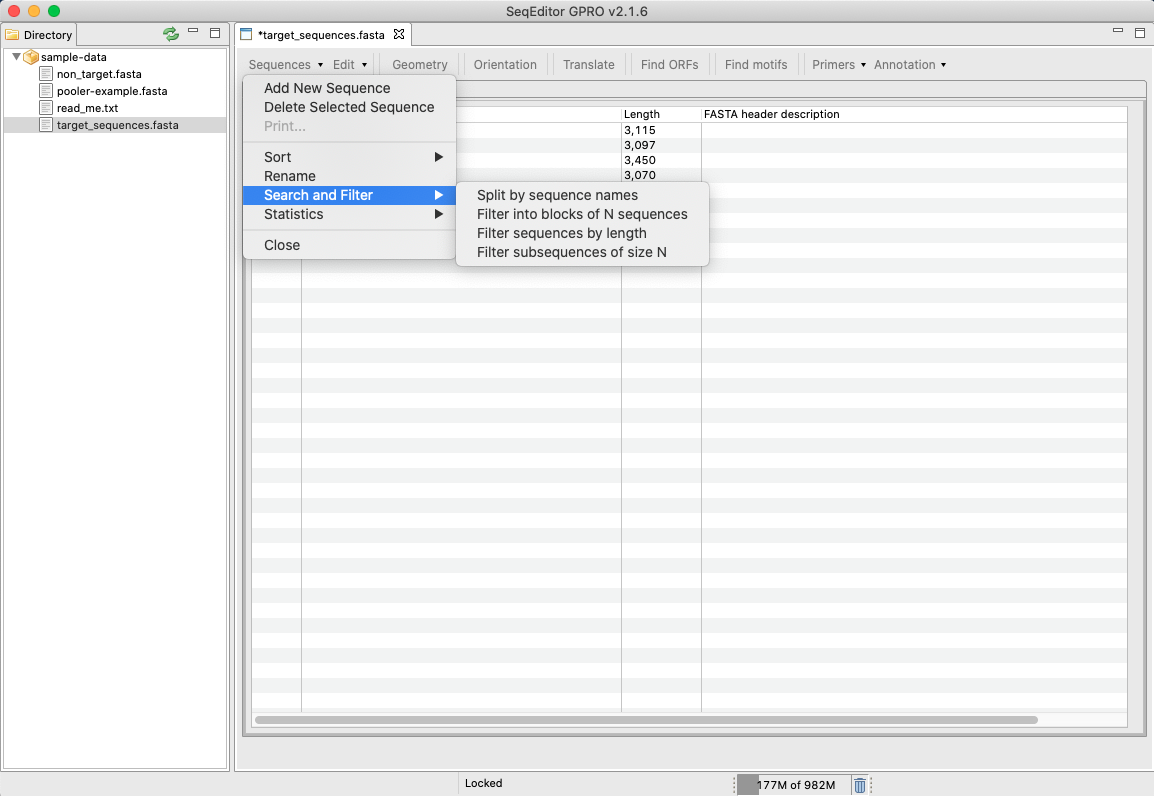Click the Length column header
This screenshot has width=1154, height=796.
click(x=642, y=114)
